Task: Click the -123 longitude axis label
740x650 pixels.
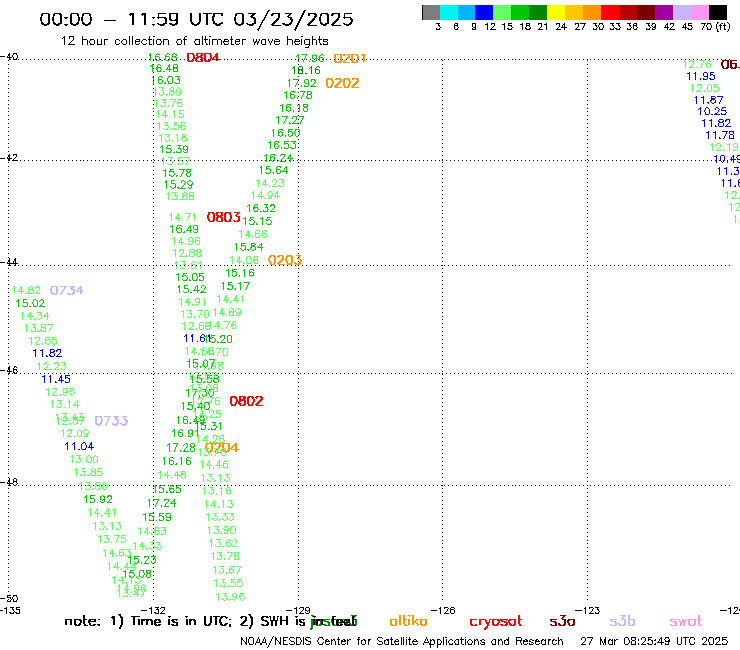Action: pyautogui.click(x=588, y=611)
